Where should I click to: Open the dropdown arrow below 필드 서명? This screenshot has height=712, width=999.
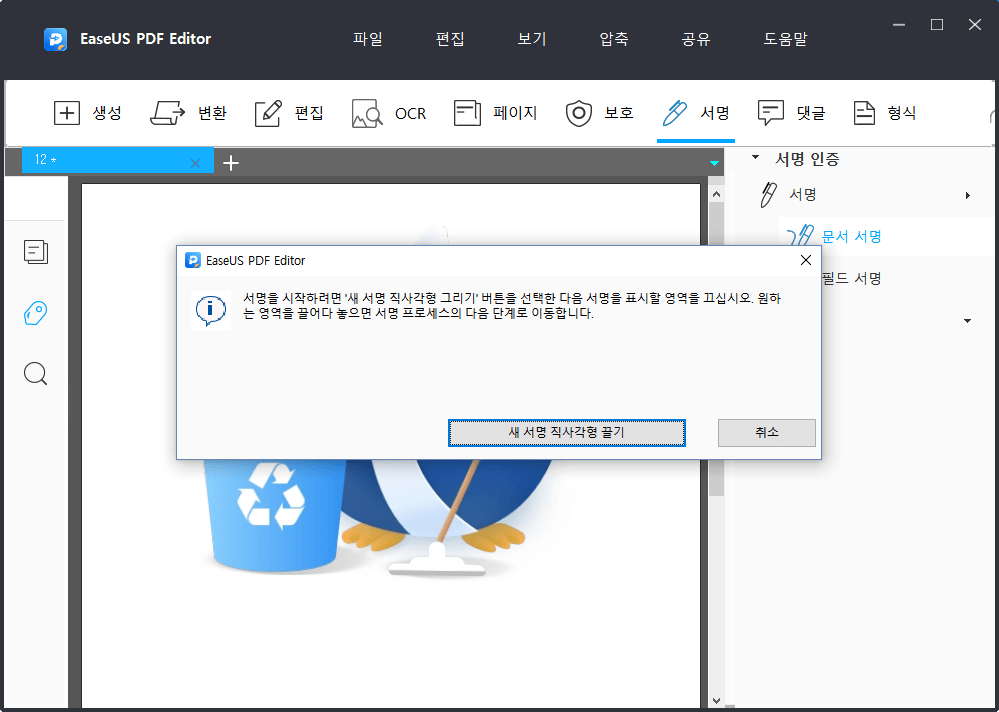coord(967,320)
